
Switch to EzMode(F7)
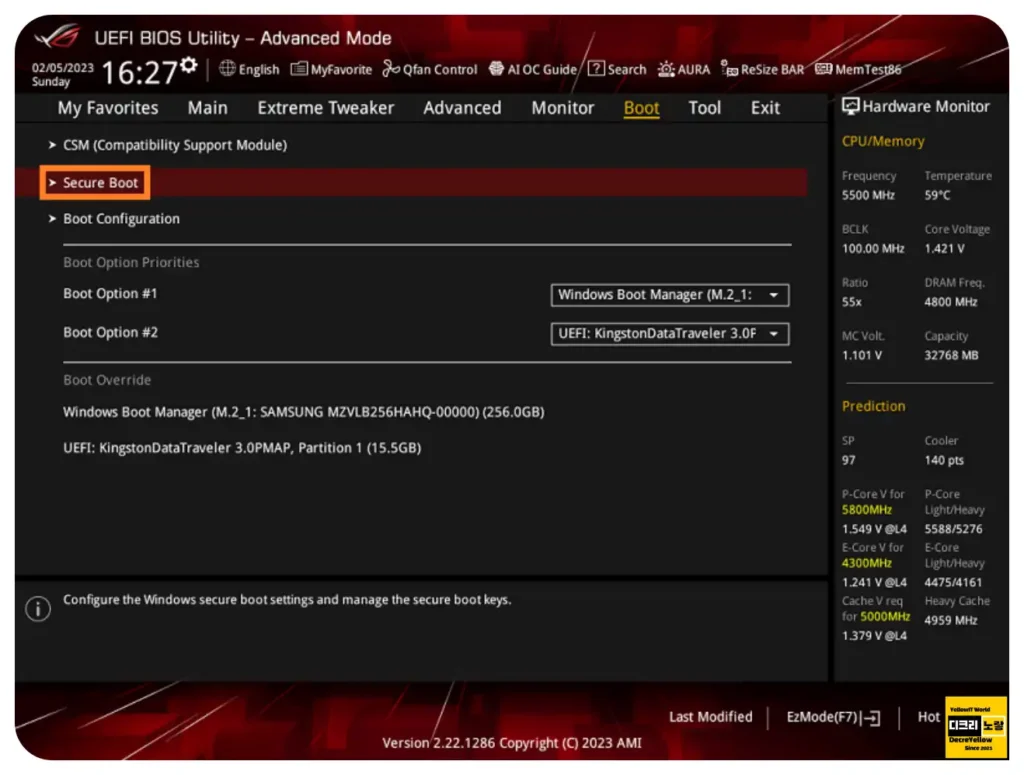coord(833,718)
